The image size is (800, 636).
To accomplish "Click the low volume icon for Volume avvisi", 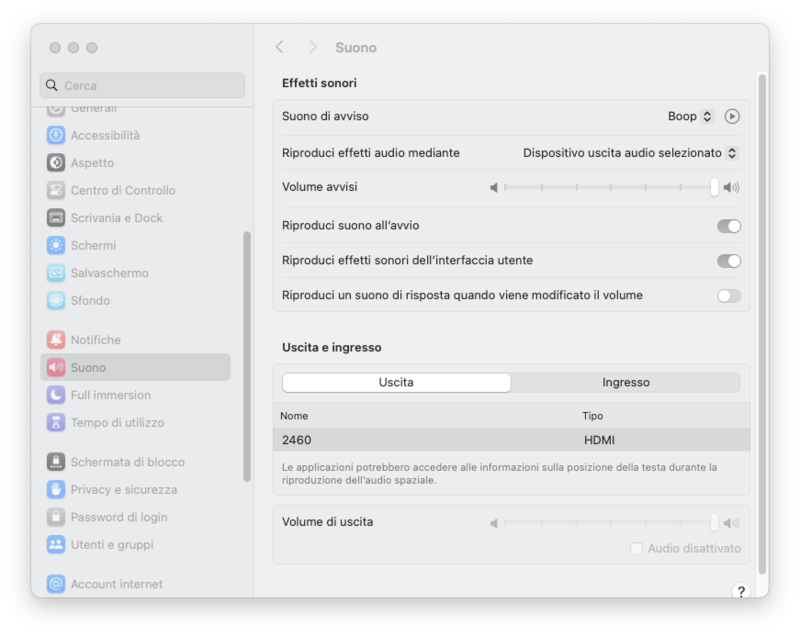I will click(x=494, y=188).
